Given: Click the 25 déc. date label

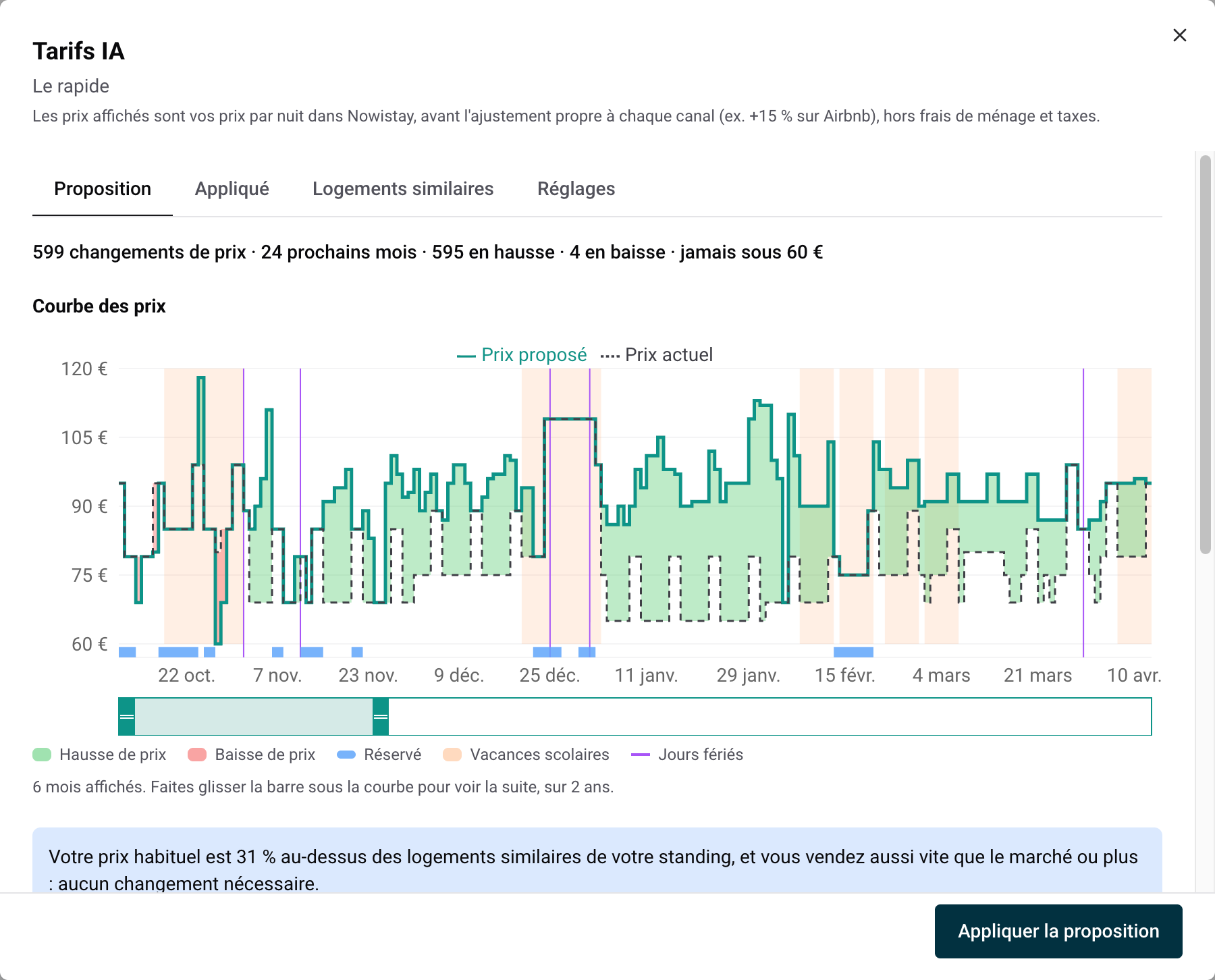Looking at the screenshot, I should coord(549,676).
